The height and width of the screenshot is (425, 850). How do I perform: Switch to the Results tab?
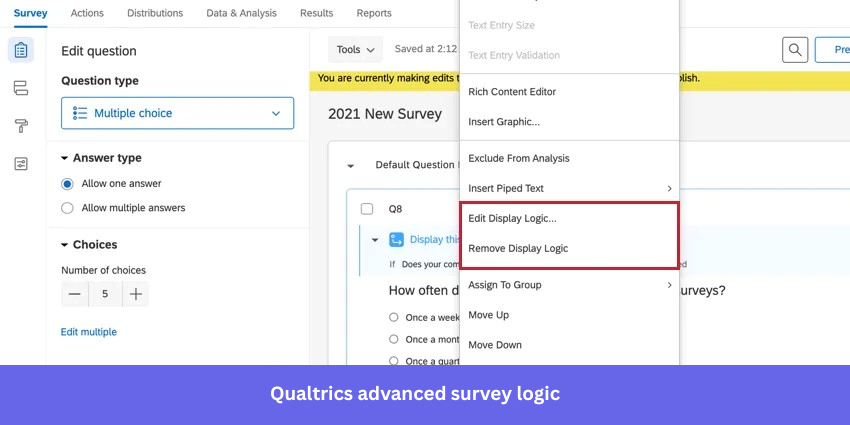tap(317, 13)
